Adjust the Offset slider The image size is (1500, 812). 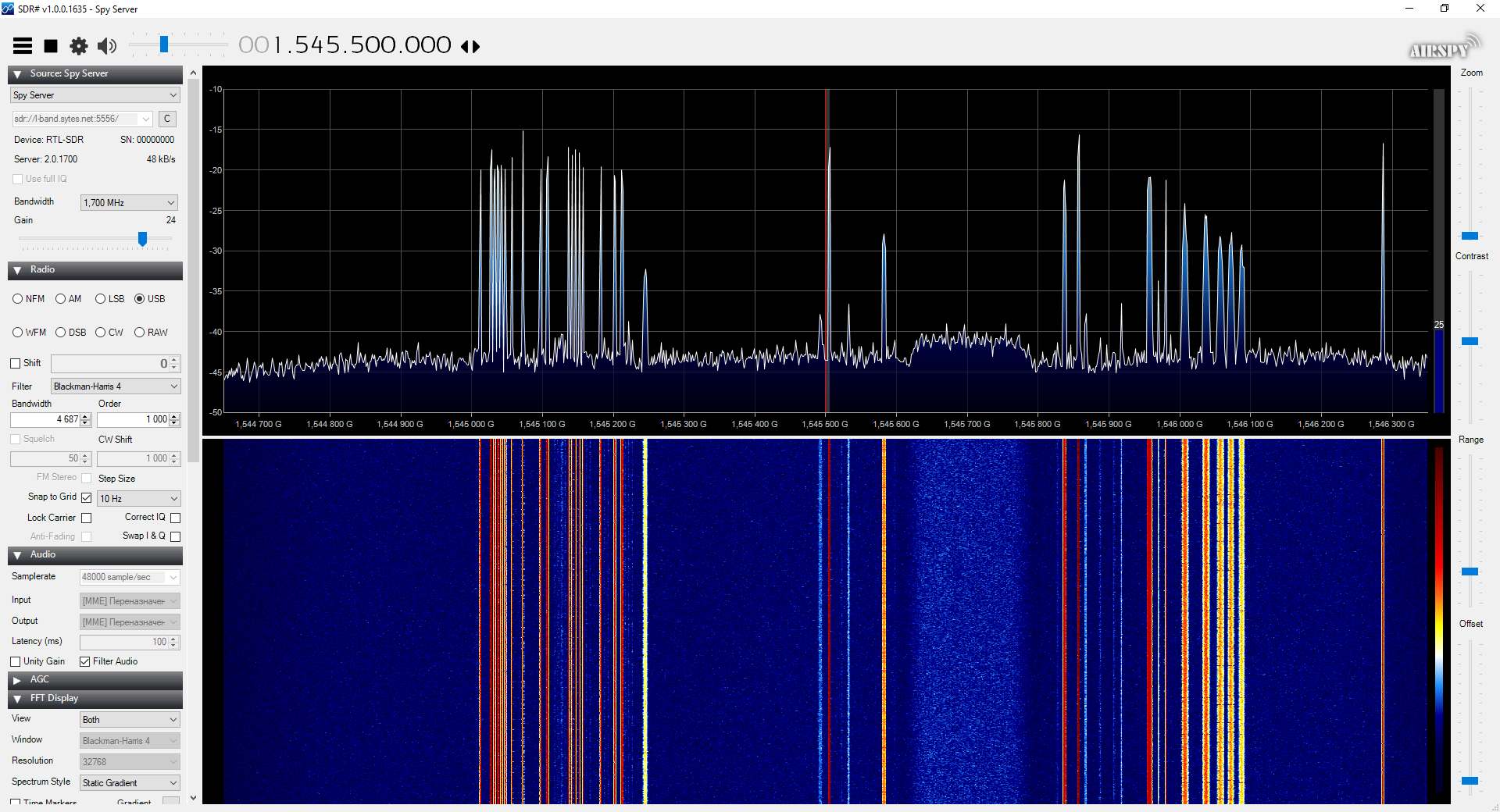tap(1470, 781)
